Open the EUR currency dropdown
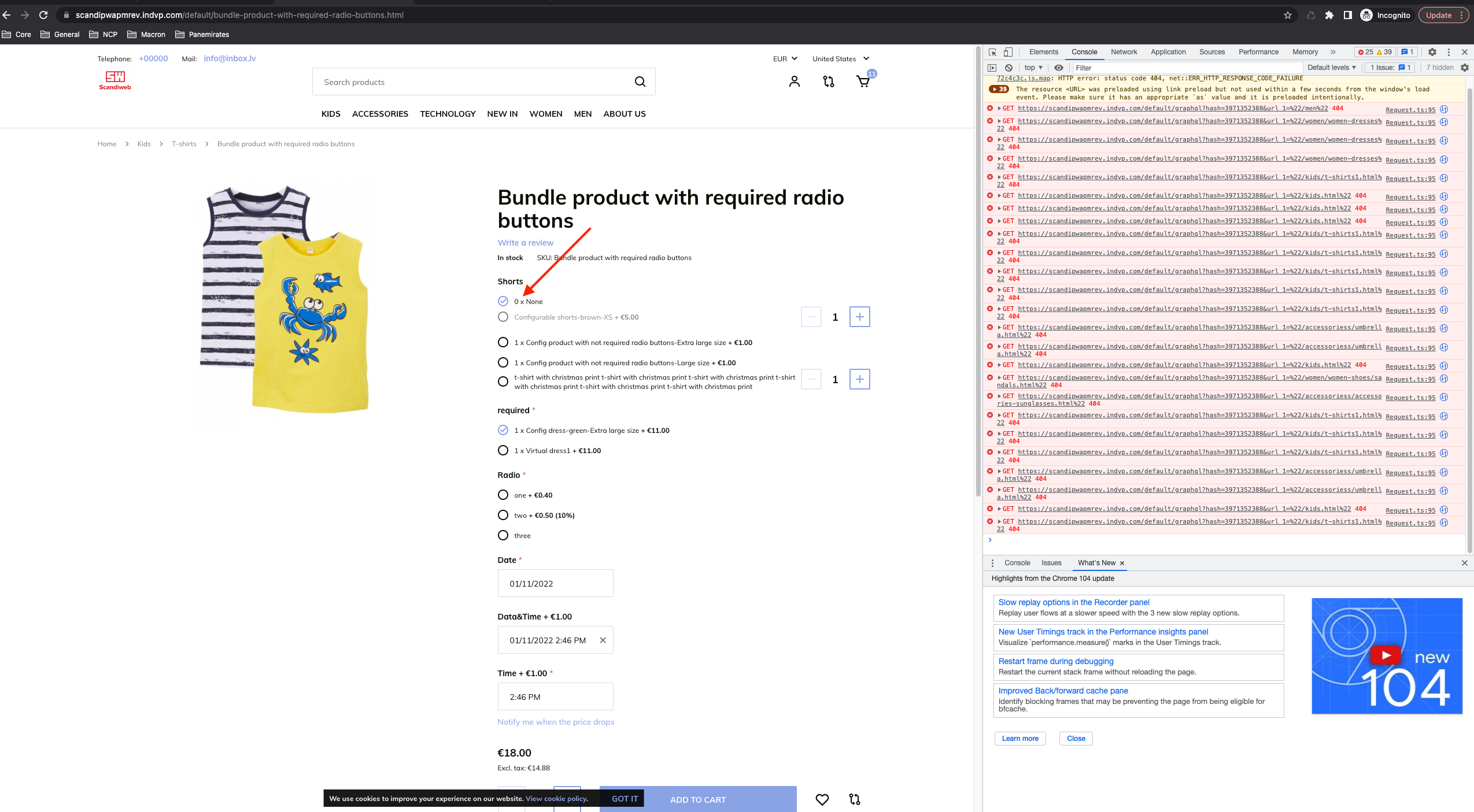This screenshot has height=812, width=1474. tap(784, 58)
